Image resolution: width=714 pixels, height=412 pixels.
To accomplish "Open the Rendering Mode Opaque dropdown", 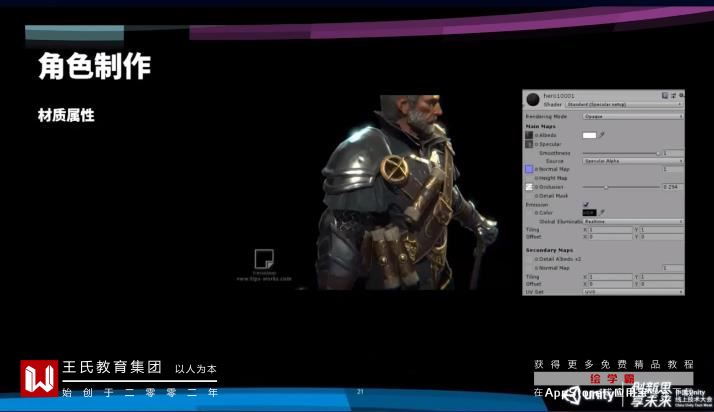I will click(x=633, y=117).
